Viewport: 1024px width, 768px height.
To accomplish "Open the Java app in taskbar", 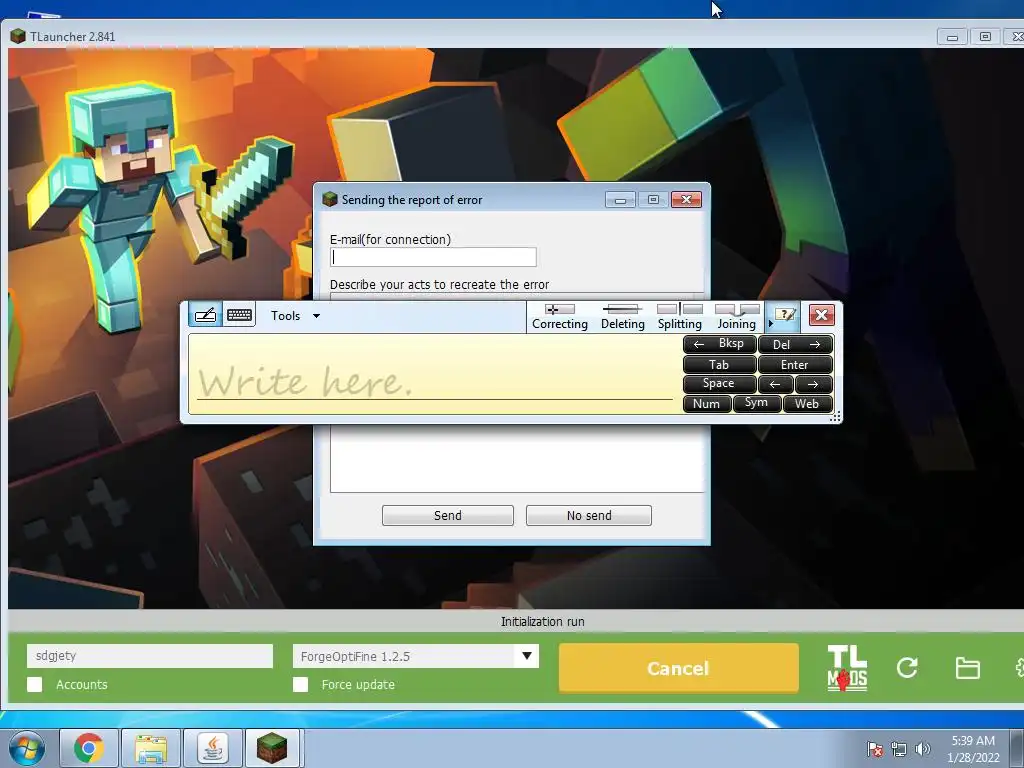I will click(213, 748).
